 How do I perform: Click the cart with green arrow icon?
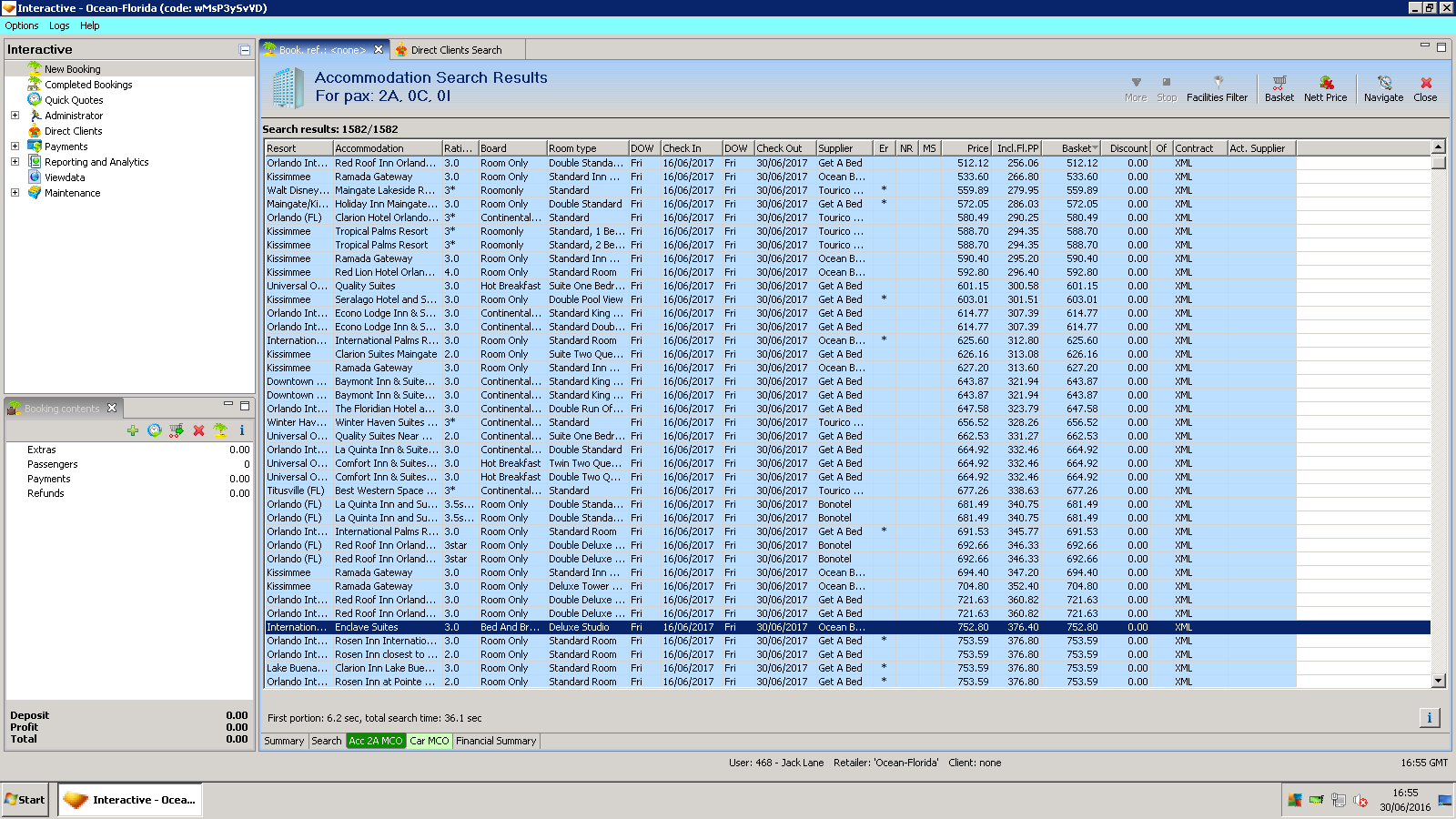pos(177,430)
